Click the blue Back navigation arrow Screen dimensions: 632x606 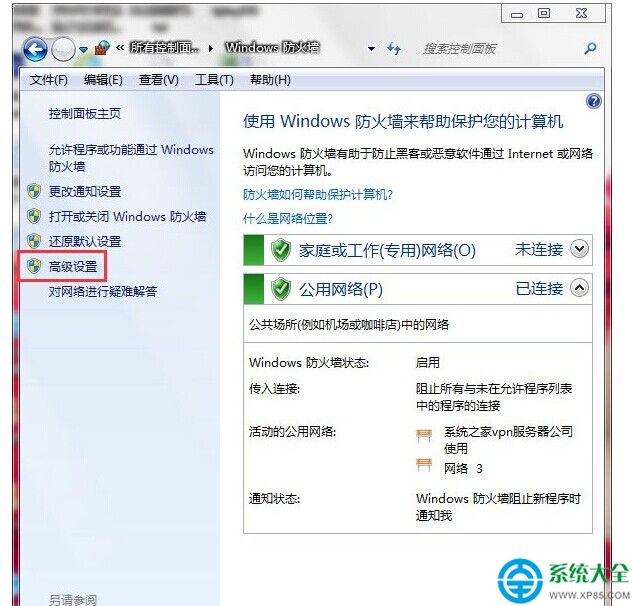35,50
